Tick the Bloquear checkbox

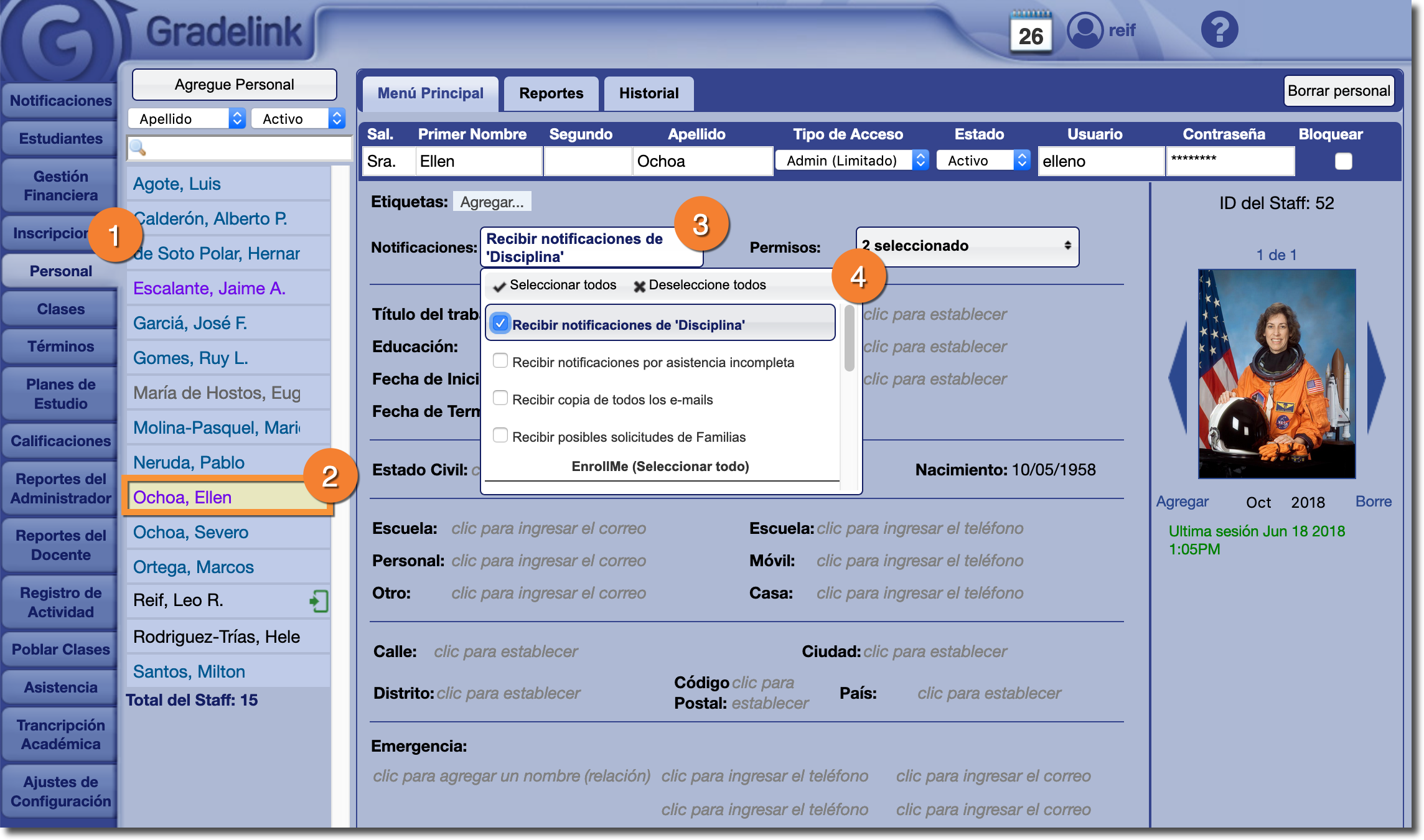point(1343,161)
